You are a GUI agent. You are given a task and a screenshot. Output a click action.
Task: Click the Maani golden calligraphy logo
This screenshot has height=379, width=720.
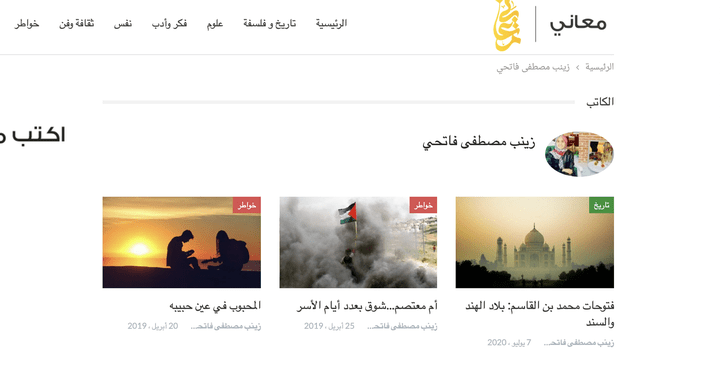507,25
